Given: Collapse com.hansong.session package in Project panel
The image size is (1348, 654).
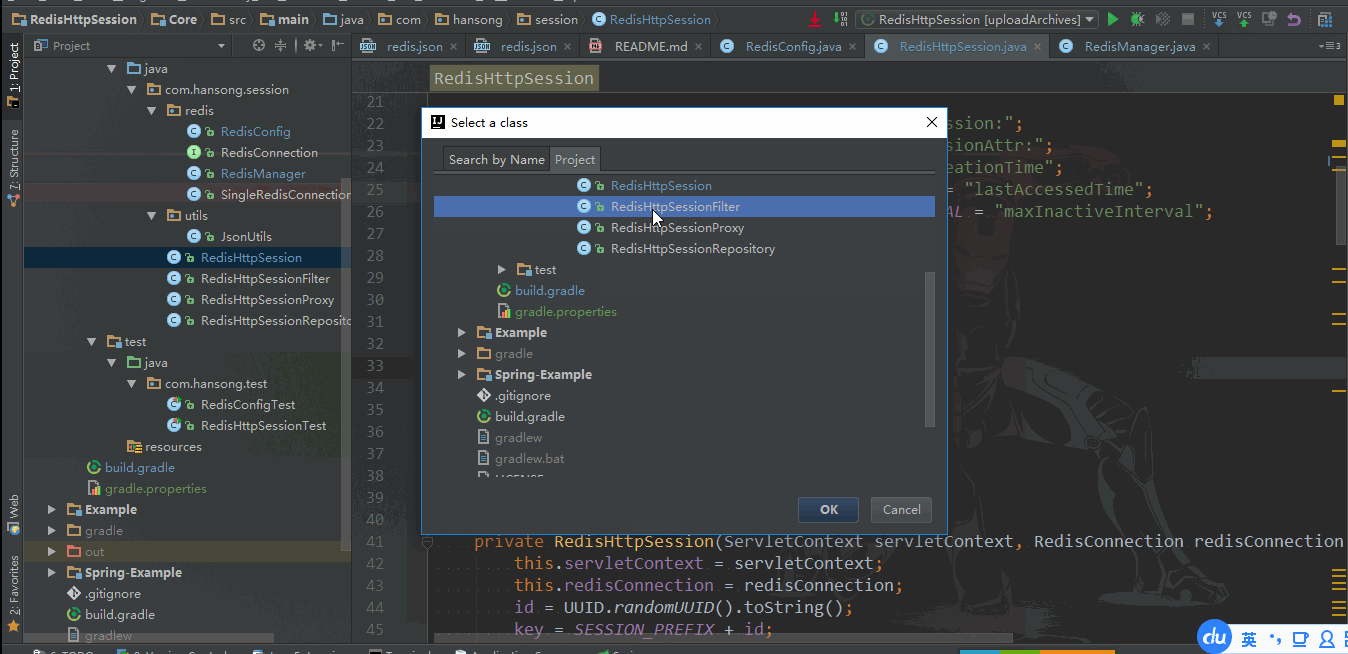Looking at the screenshot, I should click(x=132, y=90).
